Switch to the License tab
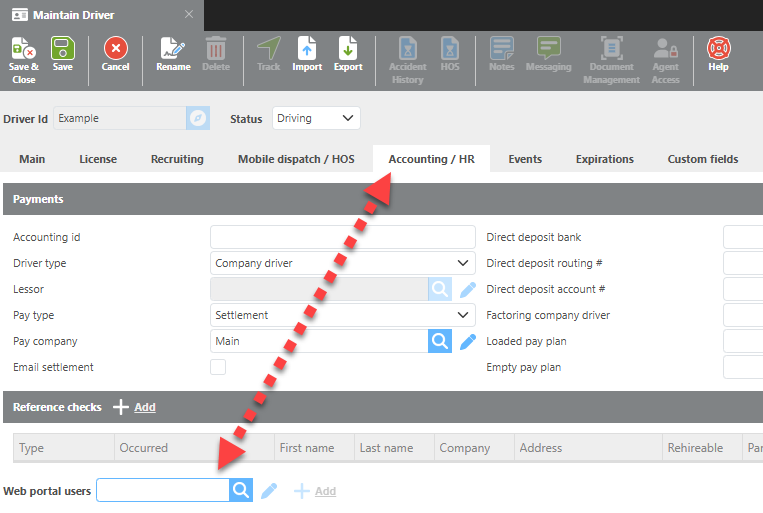Screen dimensions: 763x513 click(98, 159)
